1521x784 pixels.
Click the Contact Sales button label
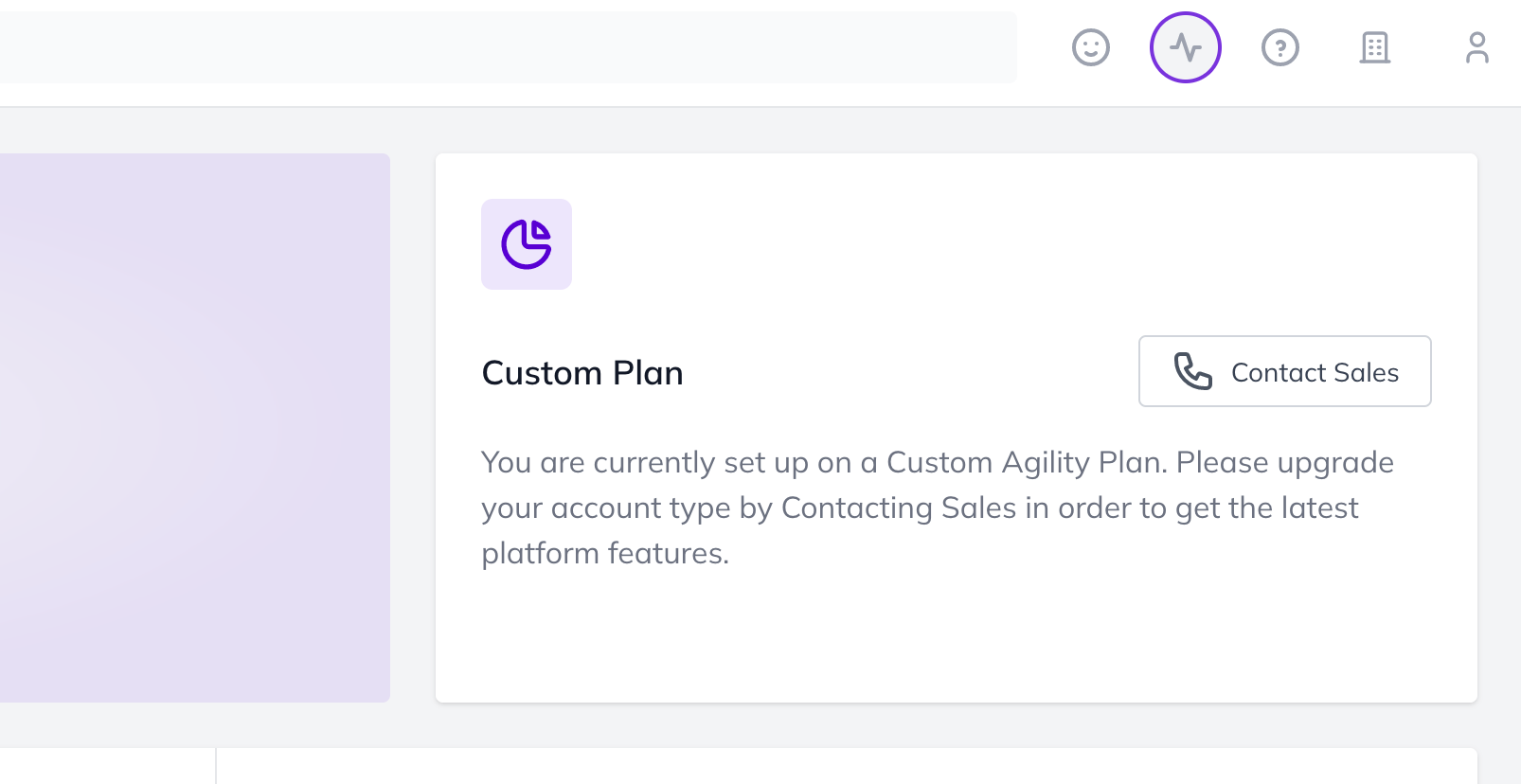[x=1315, y=372]
